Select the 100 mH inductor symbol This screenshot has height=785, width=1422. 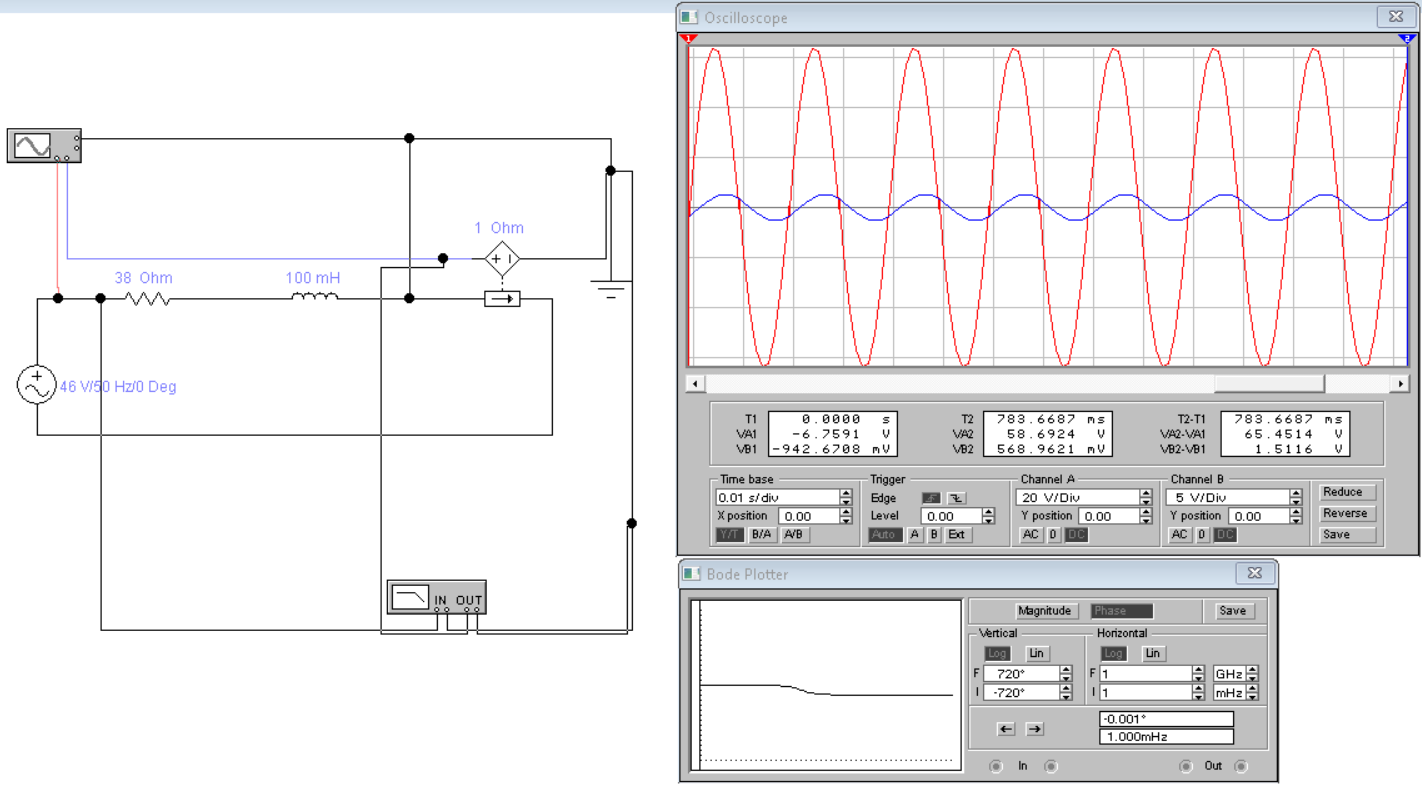pos(315,298)
